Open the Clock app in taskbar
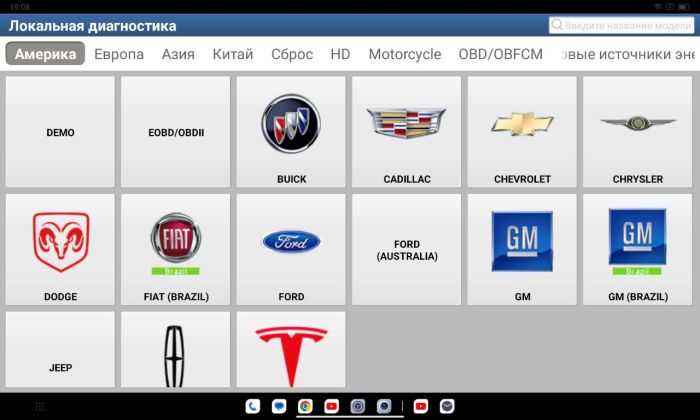Viewport: 700px width, 420px height. [447, 406]
